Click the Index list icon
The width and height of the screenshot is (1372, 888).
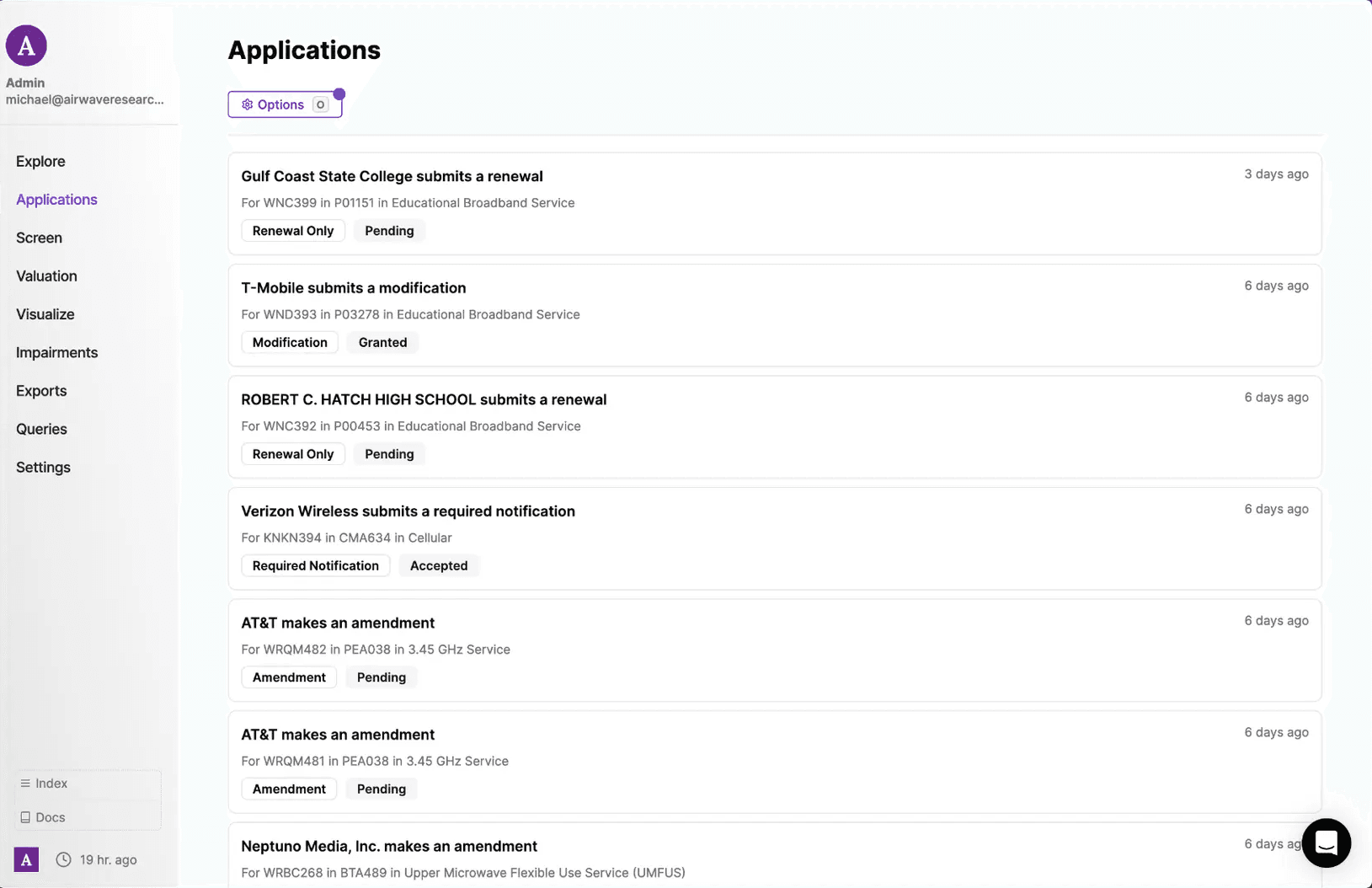coord(25,784)
